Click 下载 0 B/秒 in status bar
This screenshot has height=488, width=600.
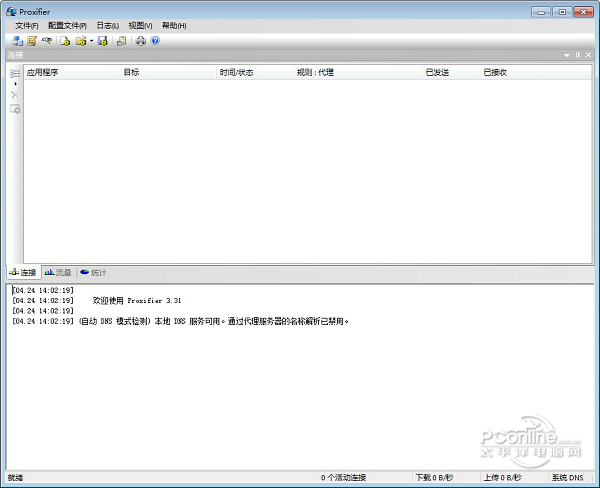(434, 477)
